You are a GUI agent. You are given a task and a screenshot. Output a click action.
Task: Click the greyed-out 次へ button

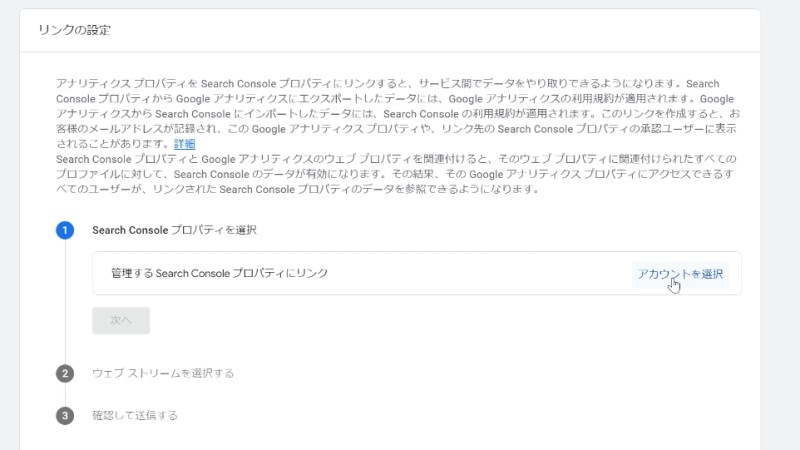[x=121, y=320]
